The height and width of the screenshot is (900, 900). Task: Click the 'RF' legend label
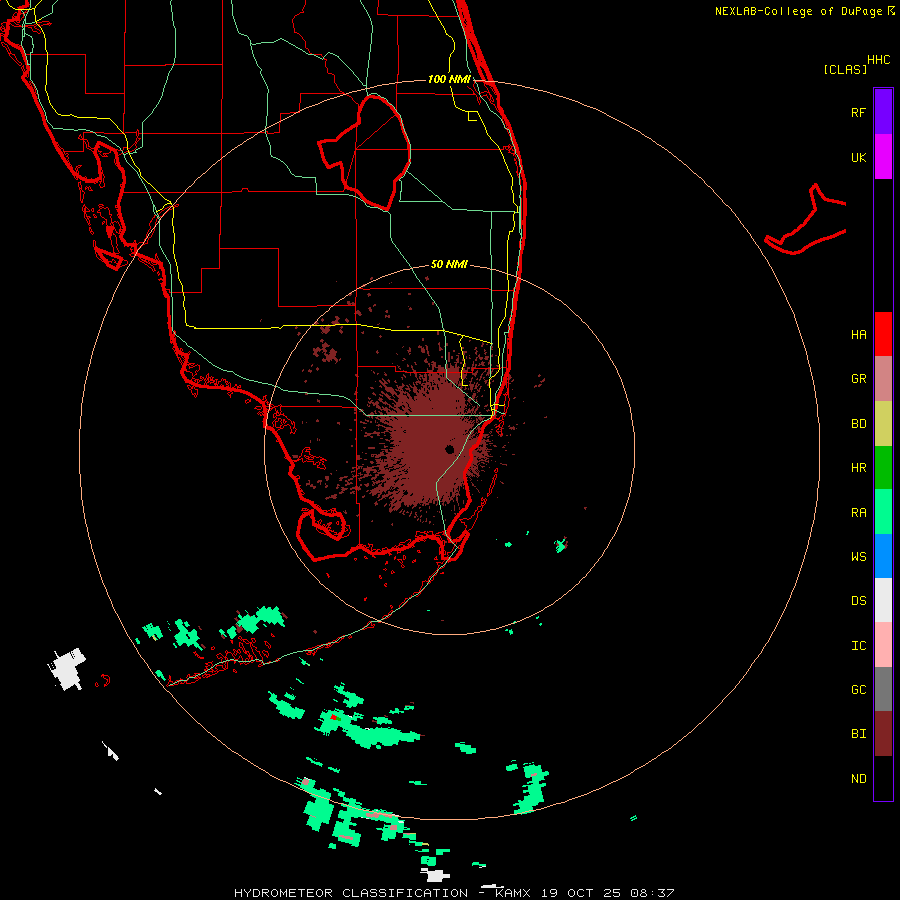point(858,112)
